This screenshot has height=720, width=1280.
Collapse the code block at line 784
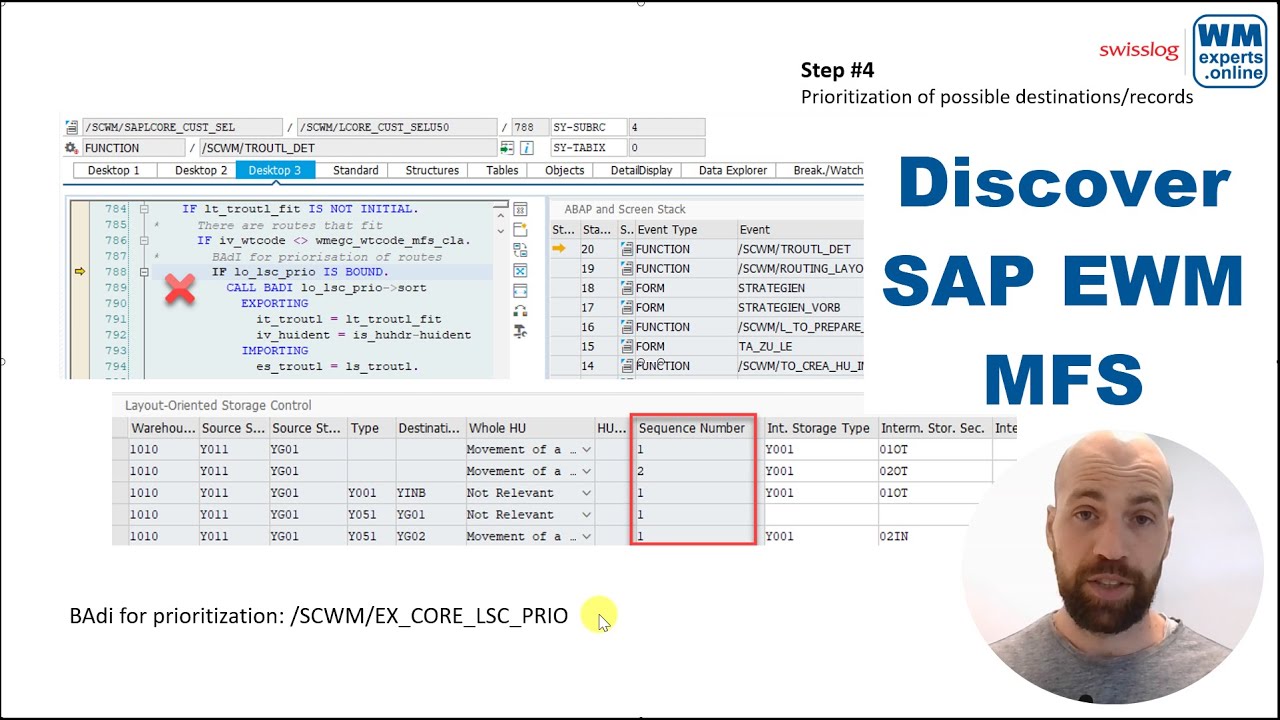pyautogui.click(x=144, y=209)
